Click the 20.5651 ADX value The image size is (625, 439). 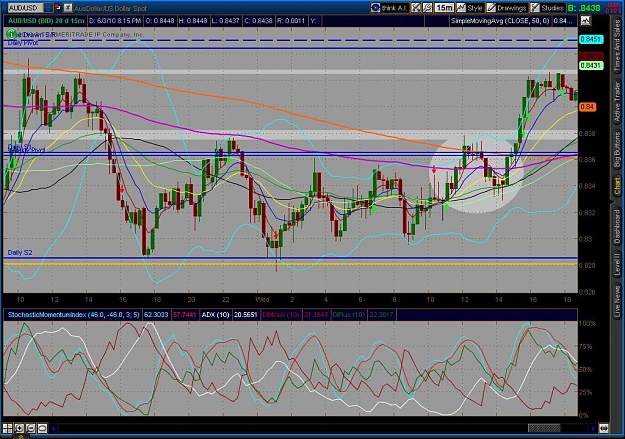(x=245, y=315)
